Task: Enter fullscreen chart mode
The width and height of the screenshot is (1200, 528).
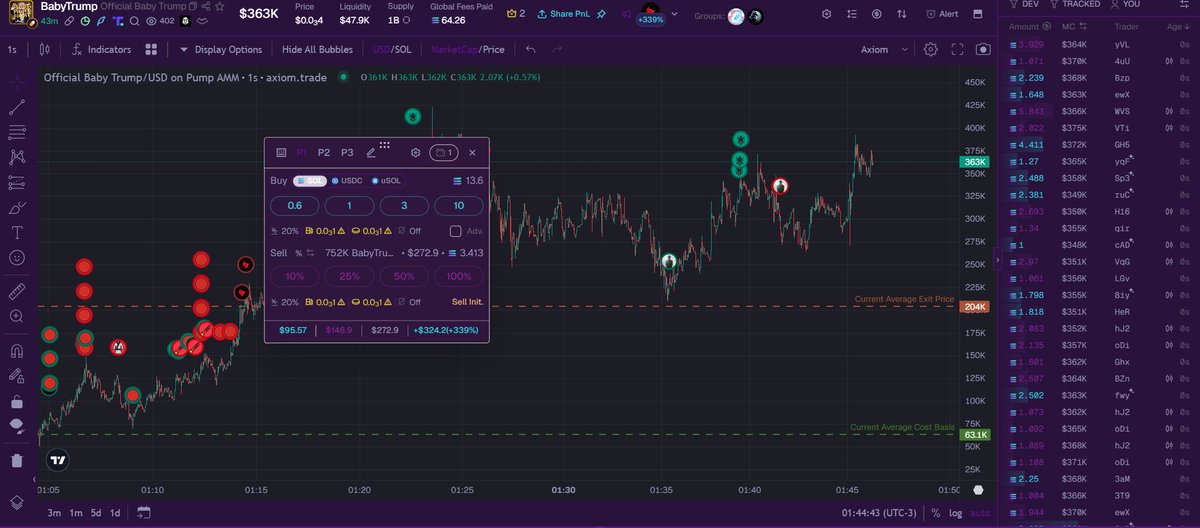Action: point(957,49)
